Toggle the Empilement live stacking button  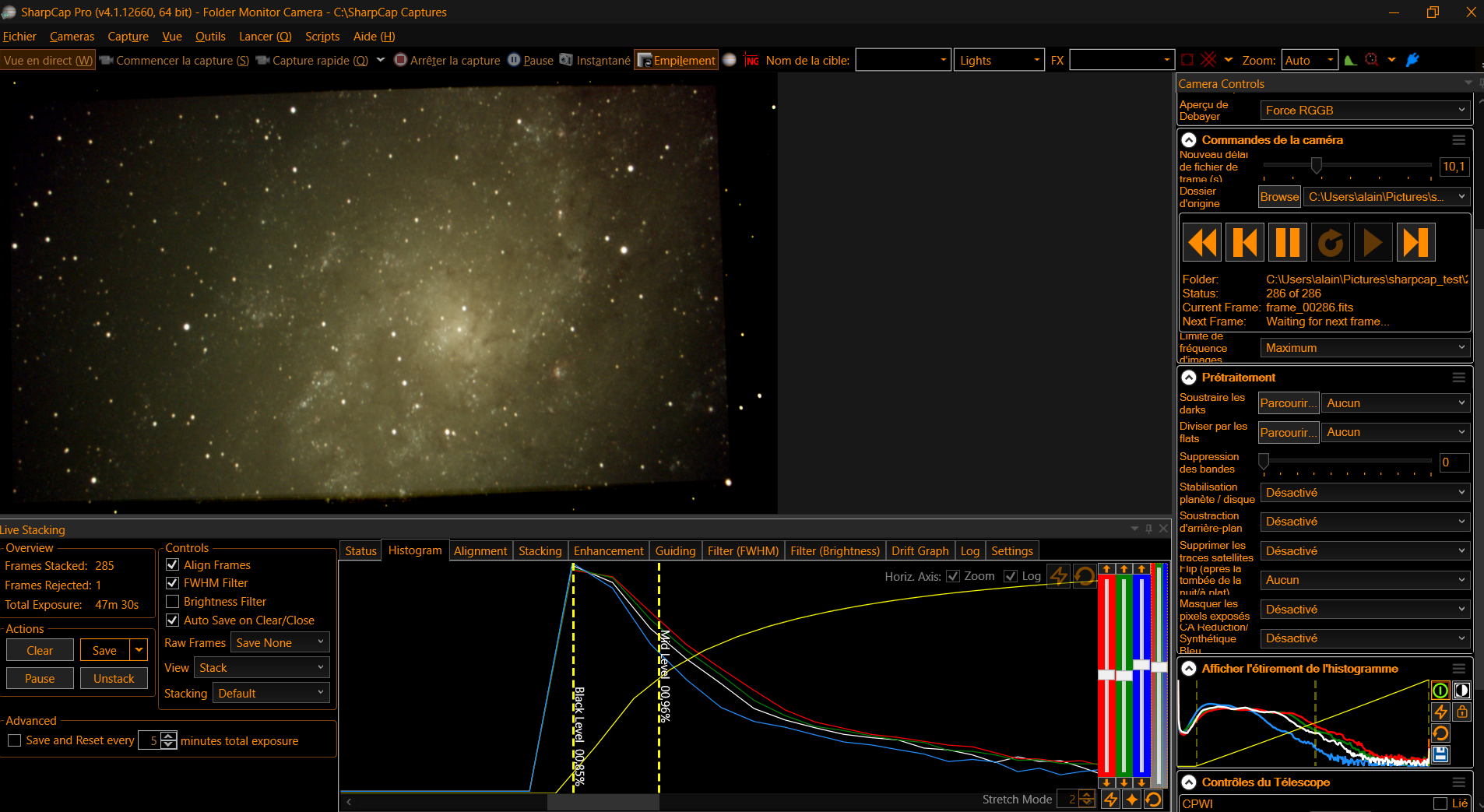pyautogui.click(x=676, y=60)
